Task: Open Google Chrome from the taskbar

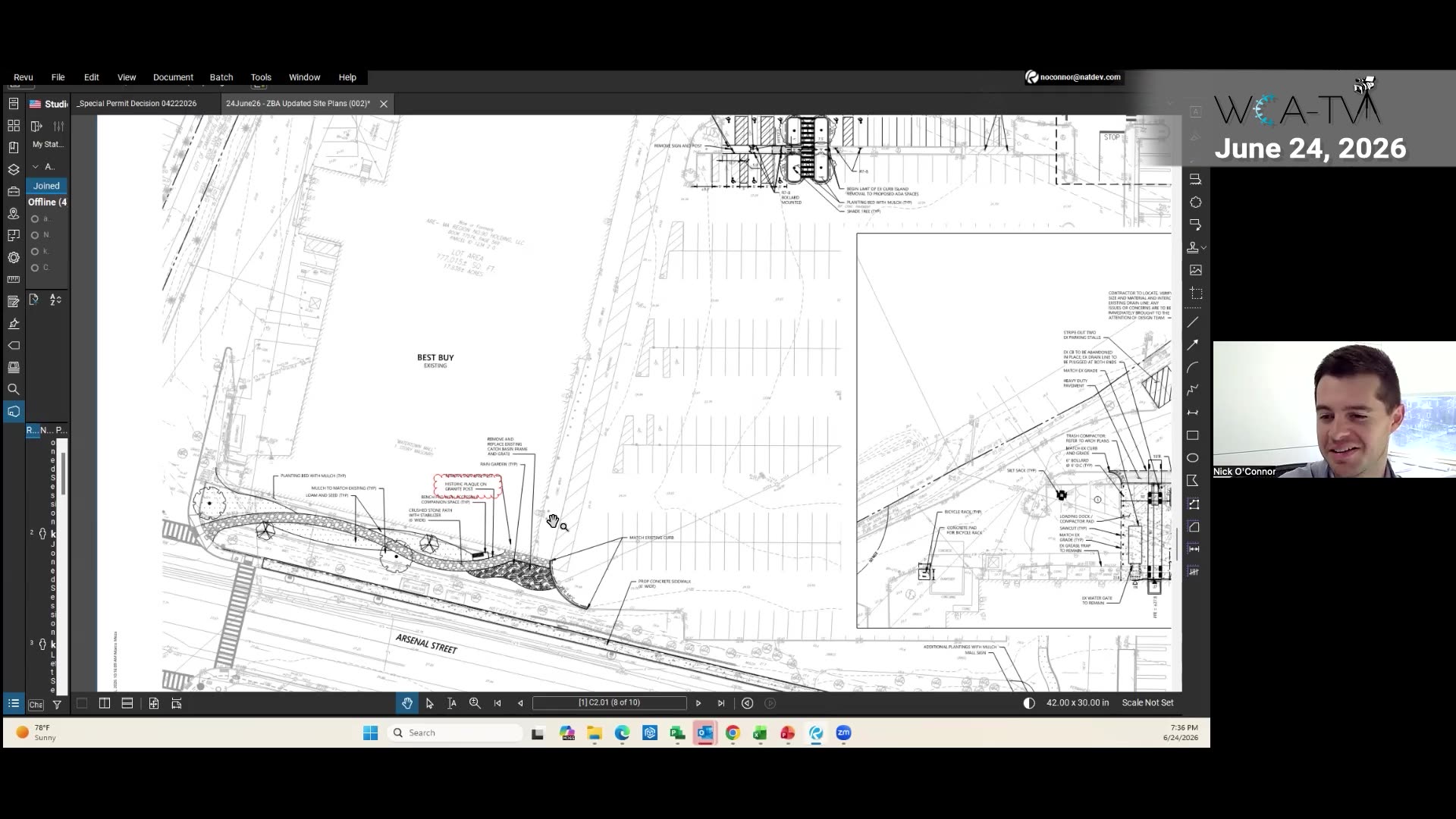Action: pyautogui.click(x=733, y=733)
